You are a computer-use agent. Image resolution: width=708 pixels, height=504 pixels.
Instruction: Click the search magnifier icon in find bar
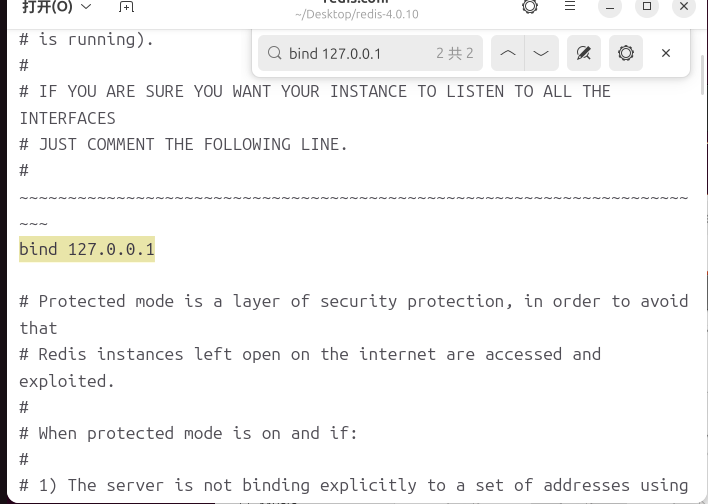point(275,53)
